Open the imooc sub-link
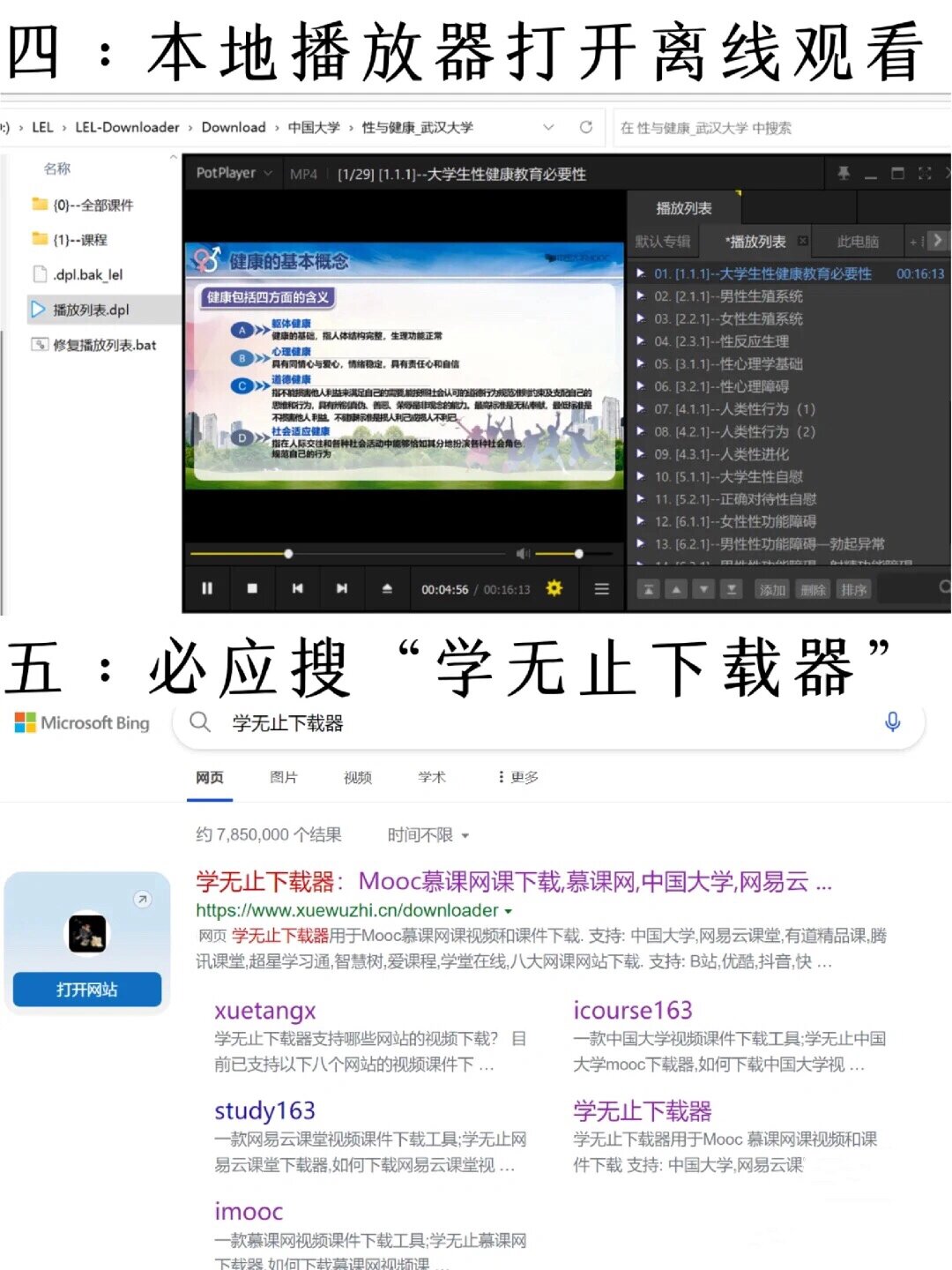Viewport: 952px width, 1270px height. pos(249,1212)
